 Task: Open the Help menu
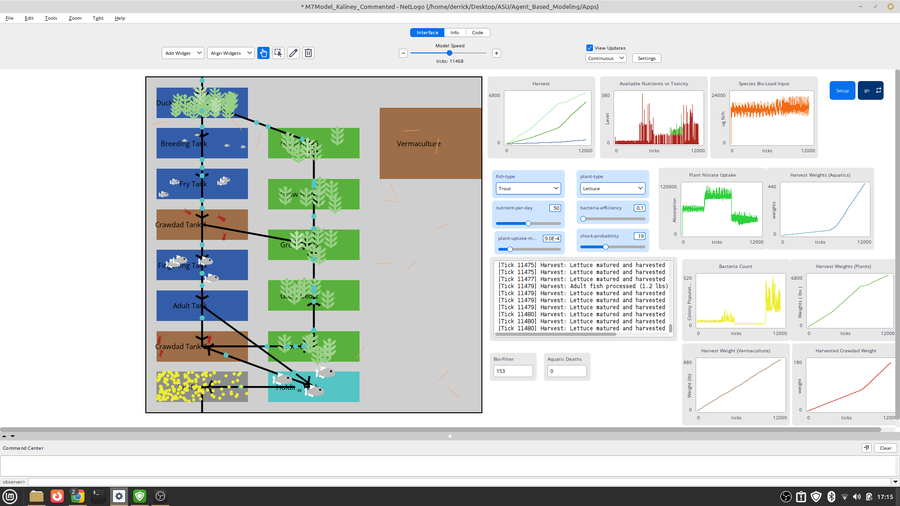[x=119, y=18]
